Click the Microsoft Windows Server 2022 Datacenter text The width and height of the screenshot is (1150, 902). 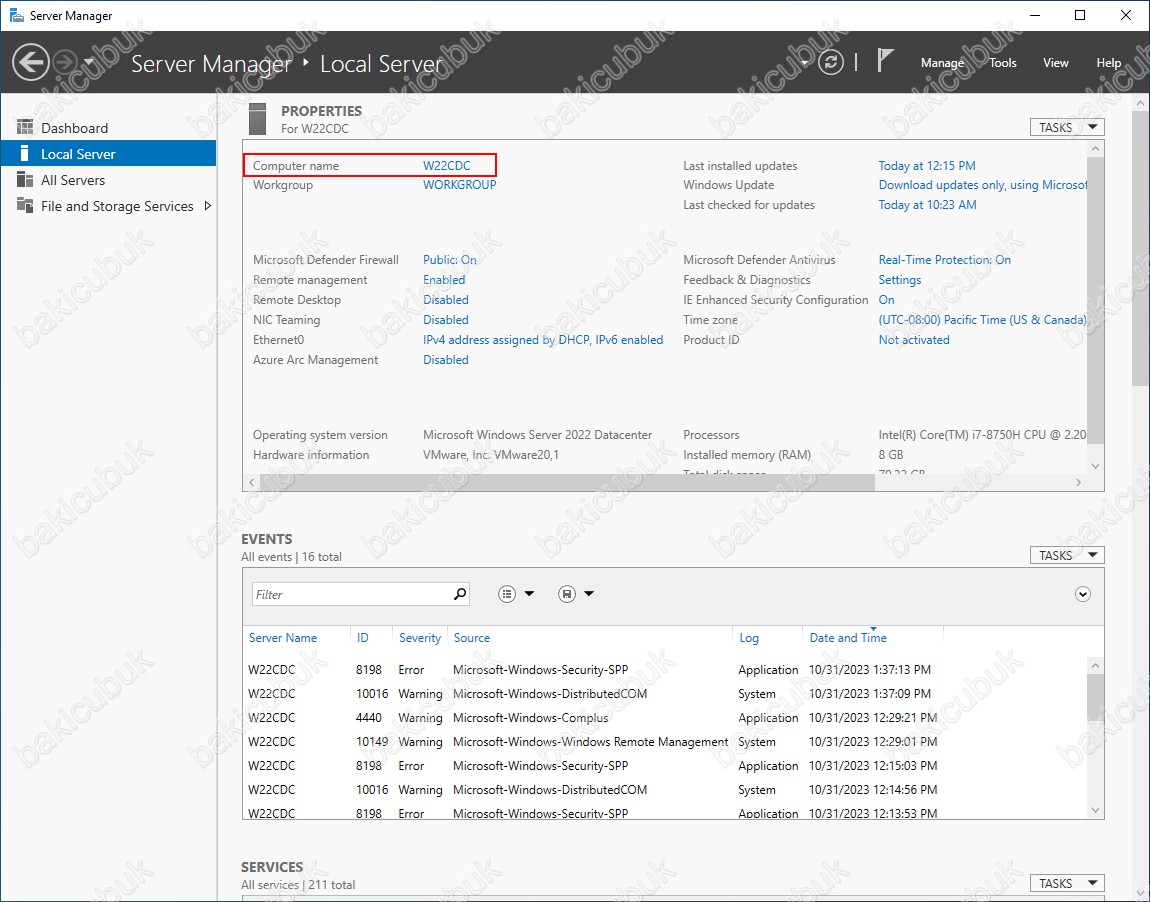tap(537, 435)
